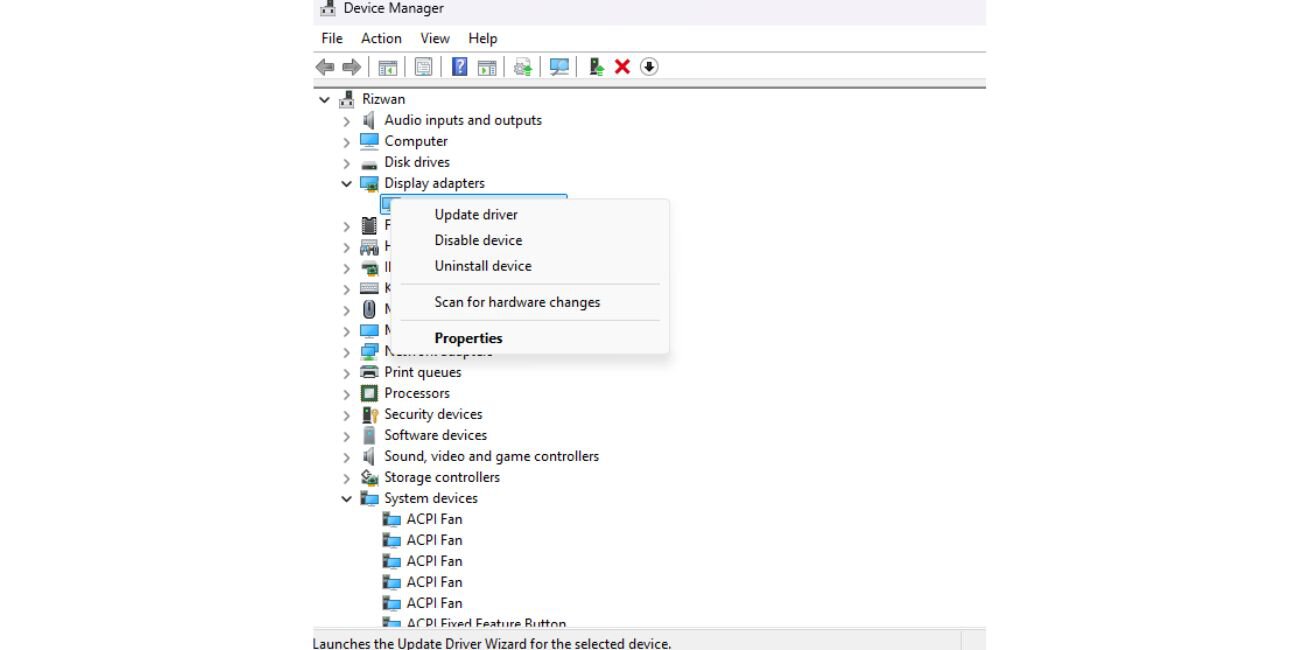The height and width of the screenshot is (650, 1300).
Task: Choose Uninstall device from context menu
Action: coord(483,266)
